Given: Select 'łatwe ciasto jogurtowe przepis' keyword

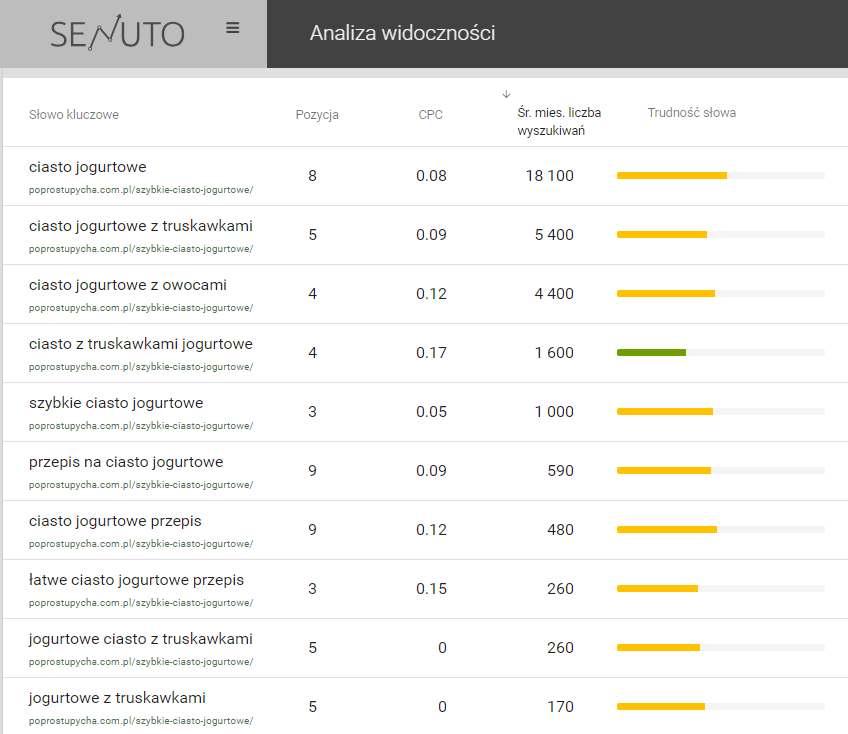Looking at the screenshot, I should click(x=136, y=580).
